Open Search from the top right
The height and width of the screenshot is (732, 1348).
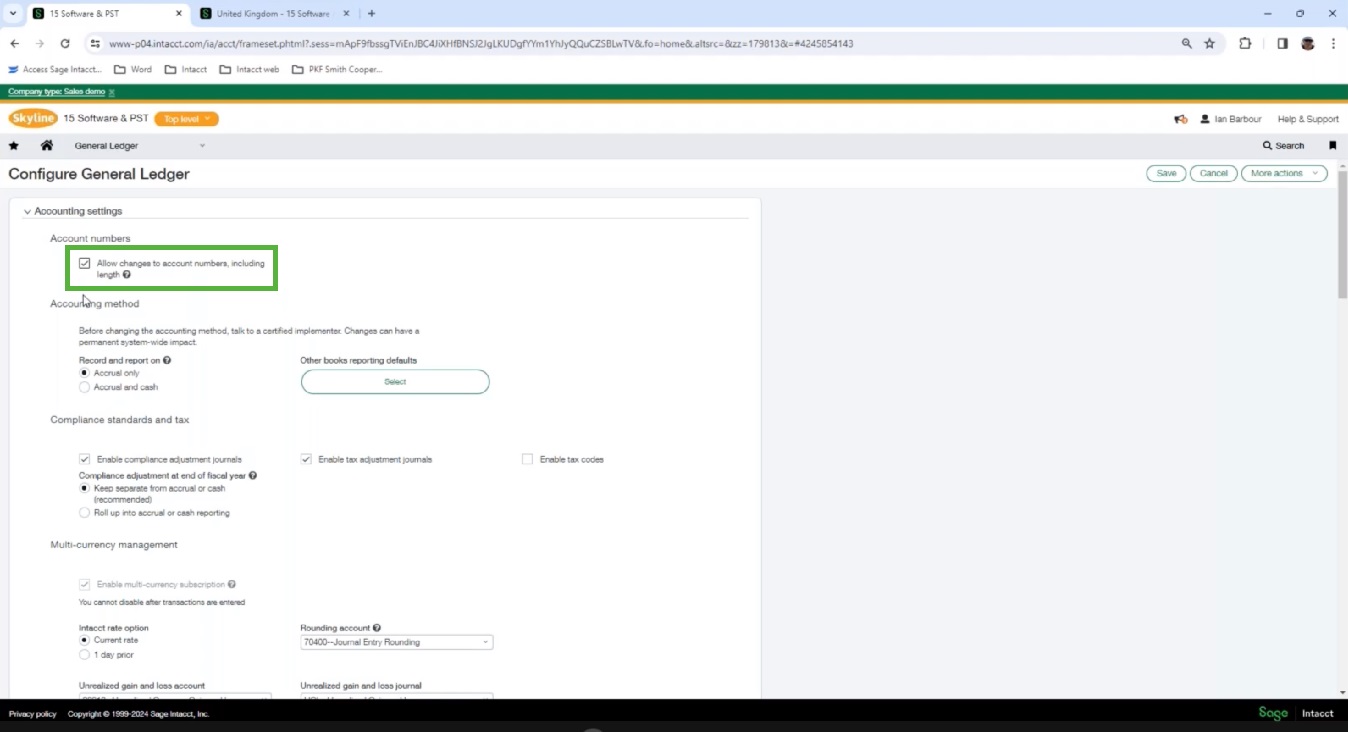click(x=1283, y=145)
